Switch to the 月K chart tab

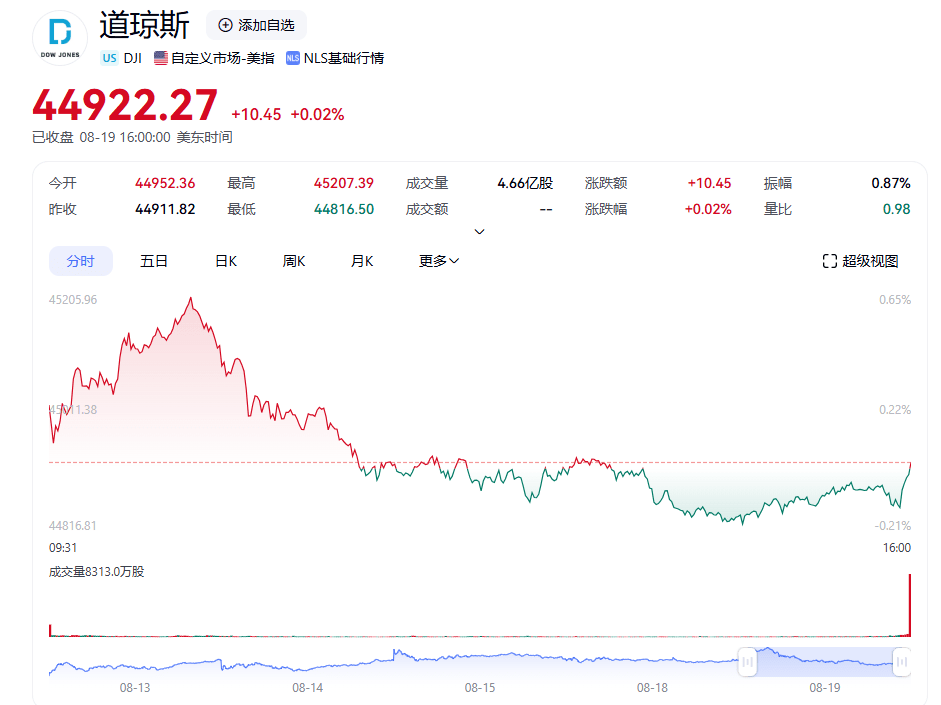tap(362, 261)
